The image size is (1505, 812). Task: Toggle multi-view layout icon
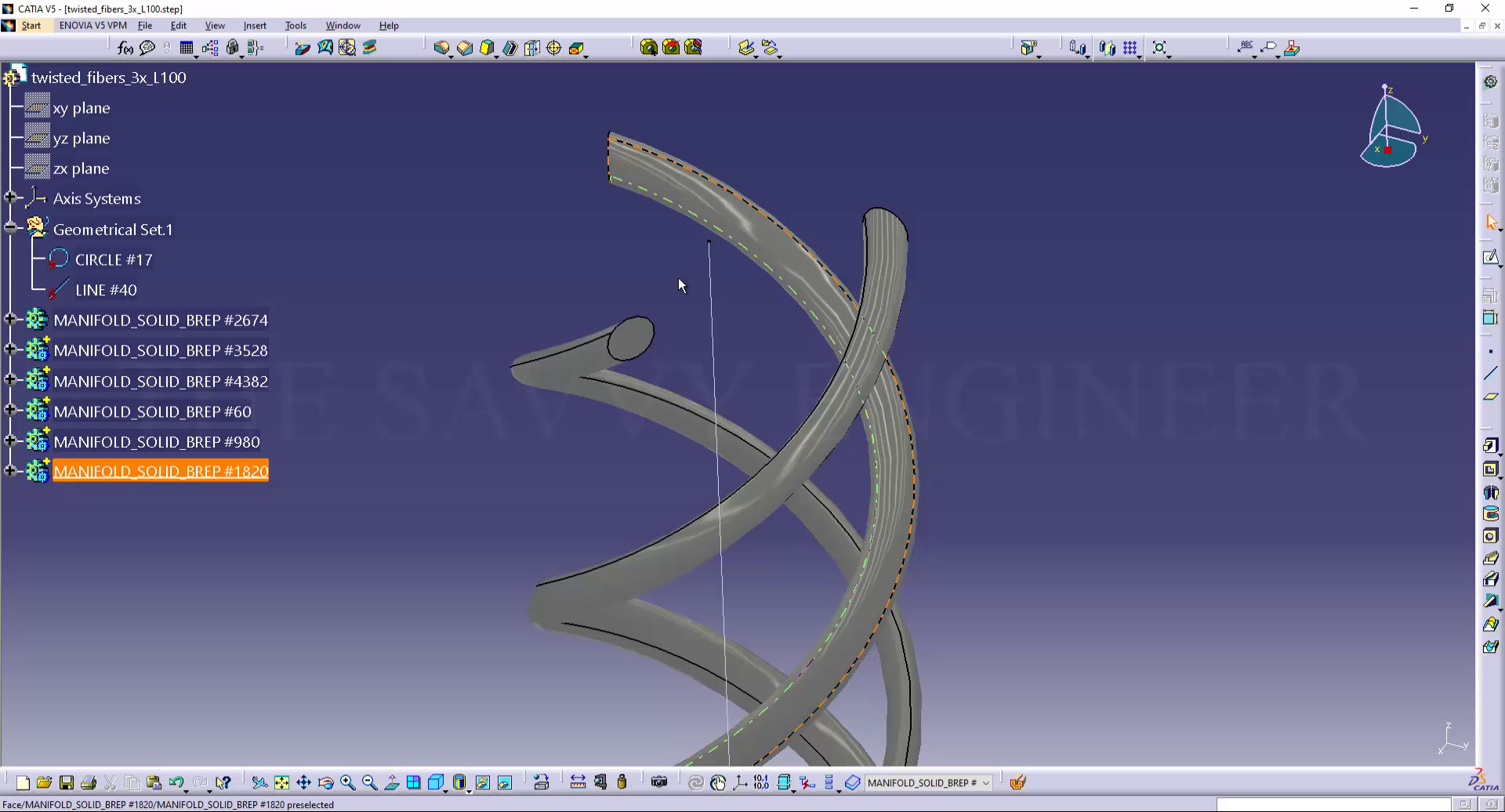(413, 782)
